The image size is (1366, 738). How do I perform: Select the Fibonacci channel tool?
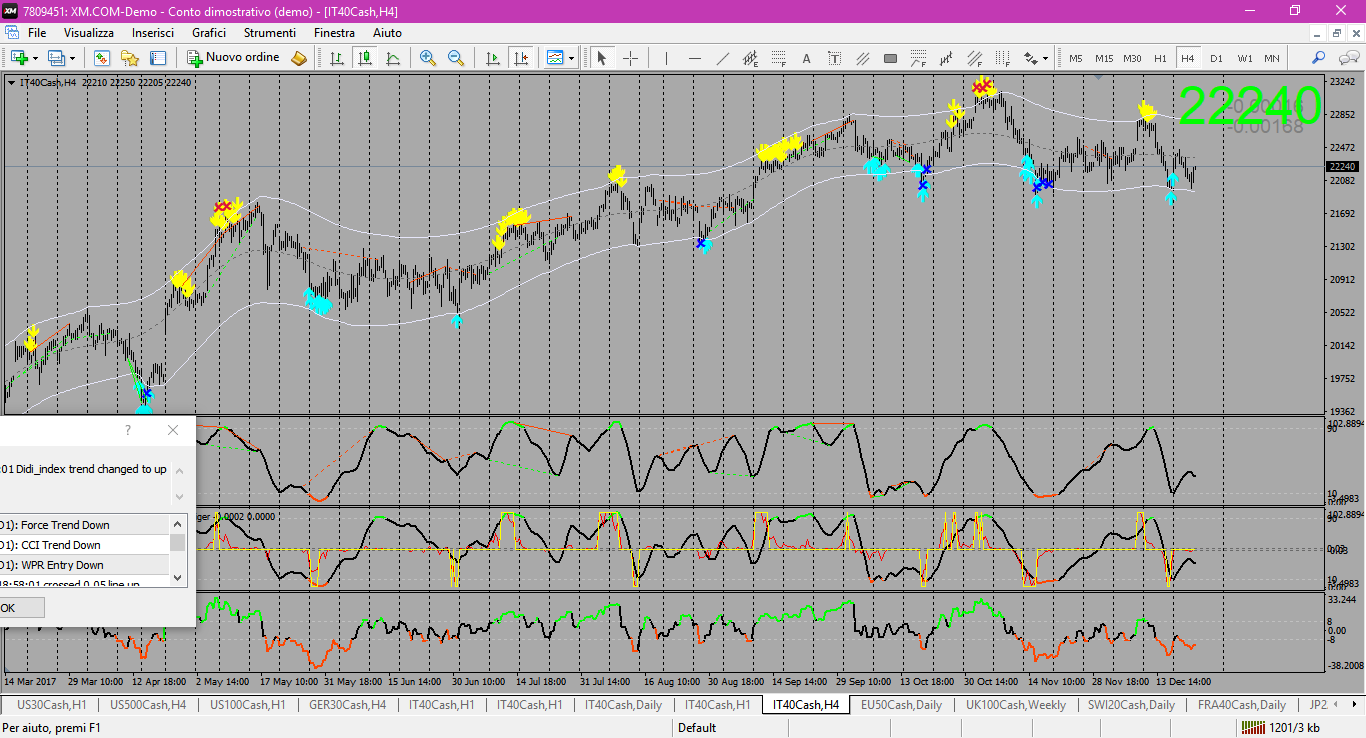974,58
